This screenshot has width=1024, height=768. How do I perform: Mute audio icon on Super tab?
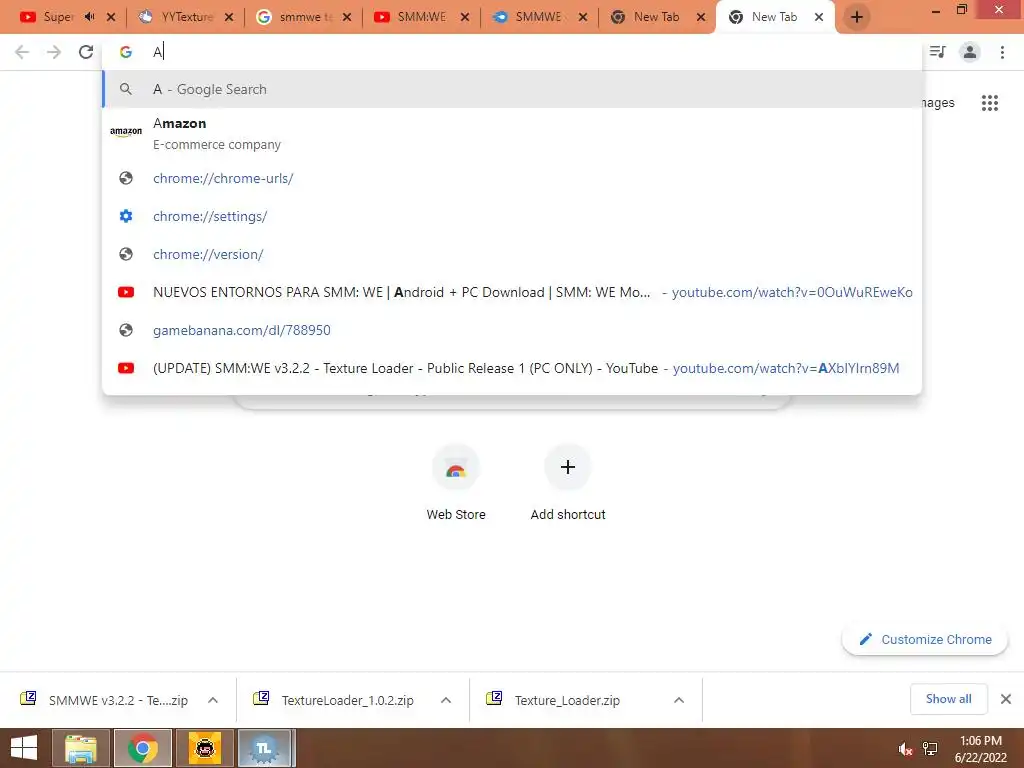(x=89, y=17)
